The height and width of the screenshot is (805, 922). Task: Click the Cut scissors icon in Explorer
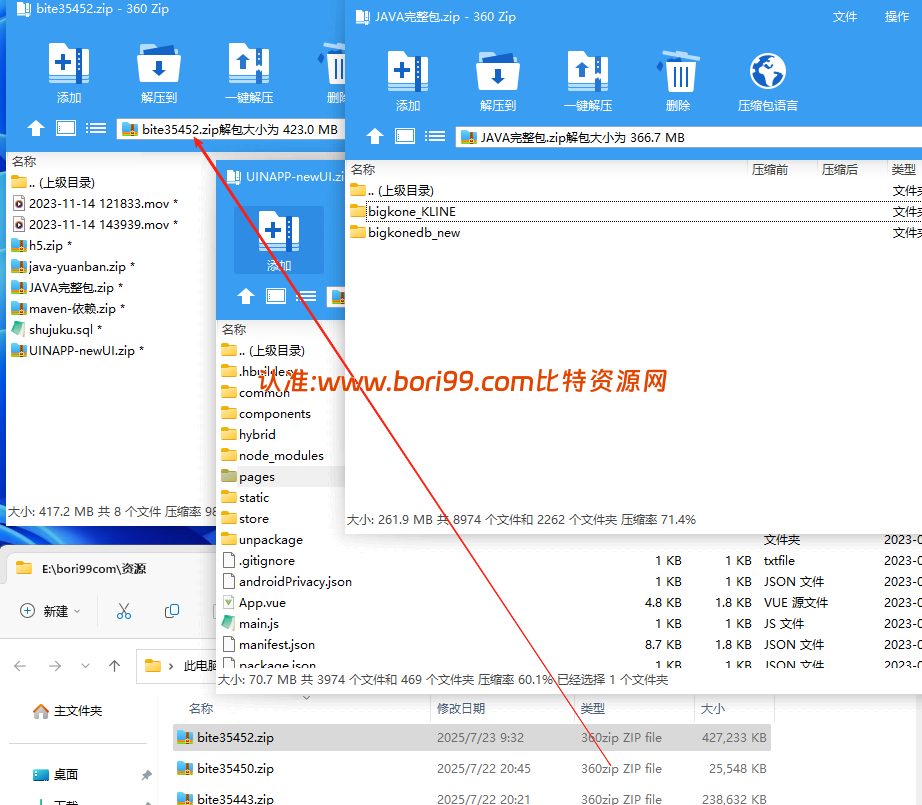(x=123, y=611)
